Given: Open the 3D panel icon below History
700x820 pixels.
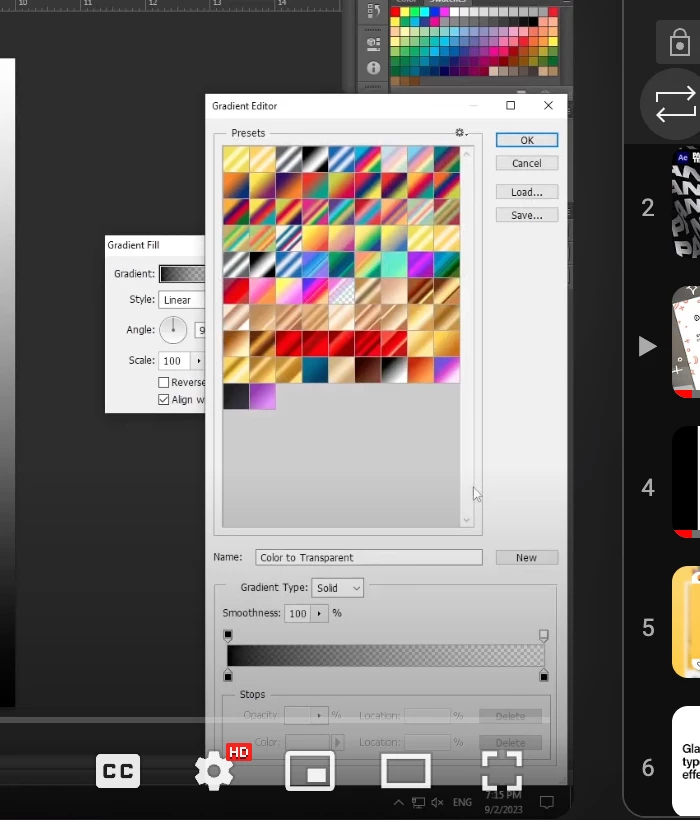Looking at the screenshot, I should tap(373, 43).
